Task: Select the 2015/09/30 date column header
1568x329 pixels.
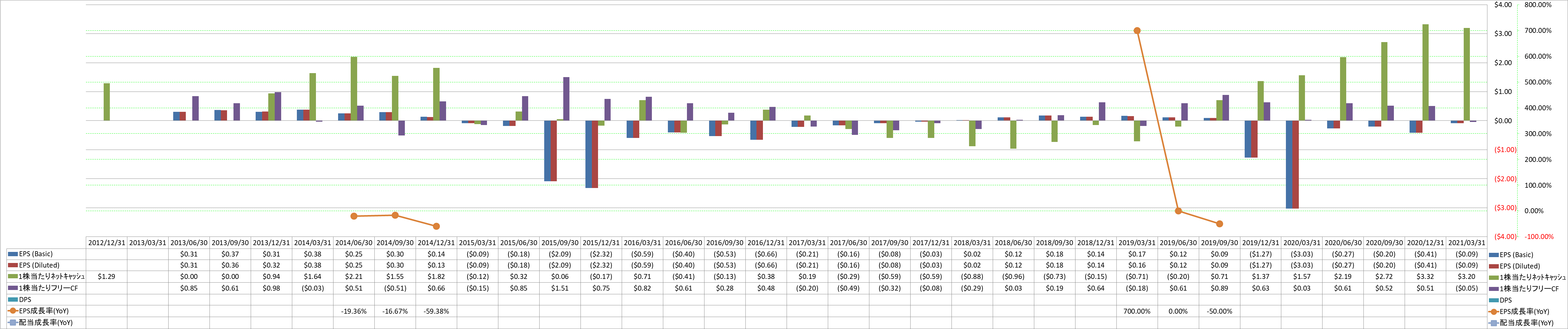Action: [560, 243]
